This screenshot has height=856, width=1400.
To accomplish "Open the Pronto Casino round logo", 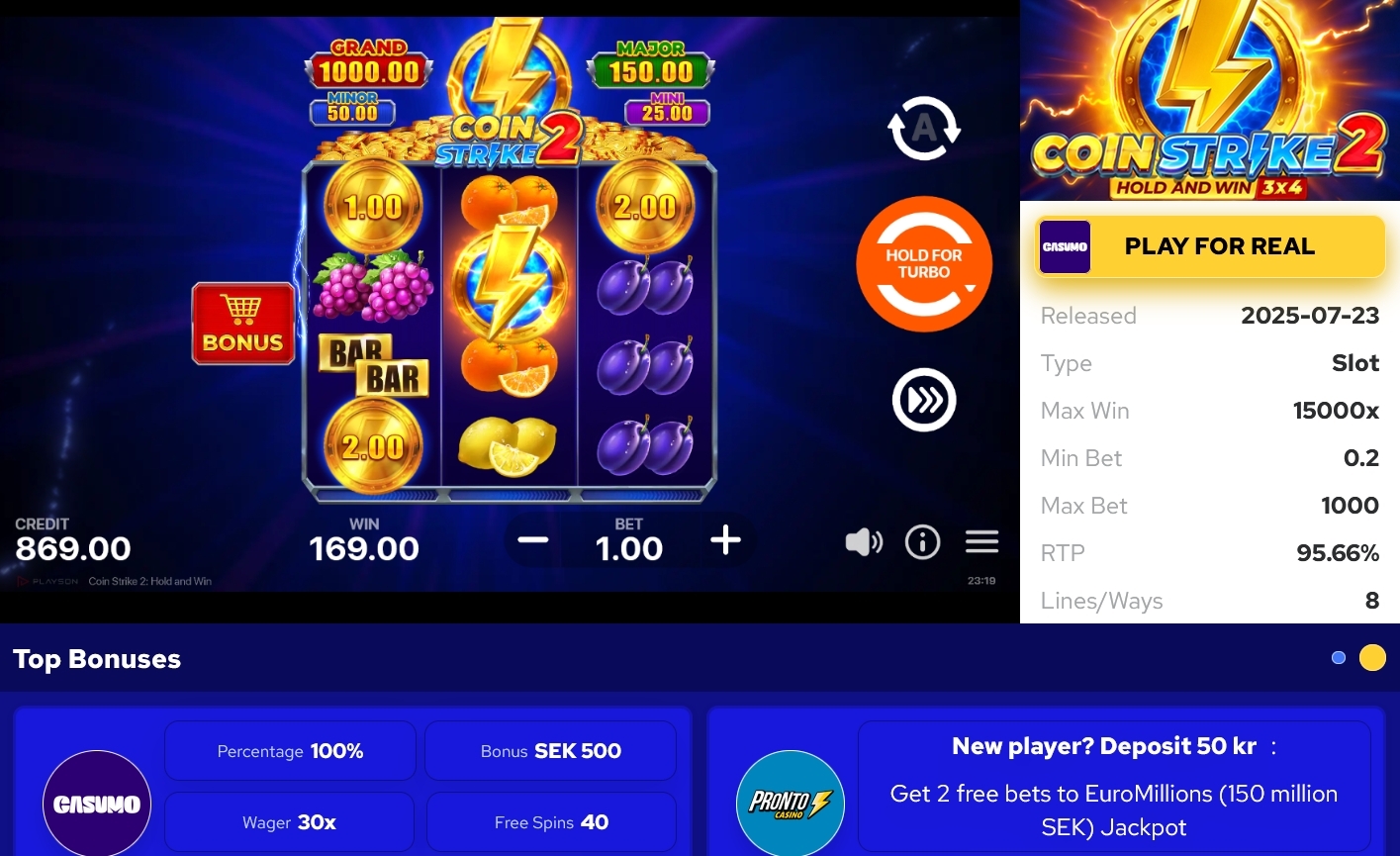I will (791, 804).
